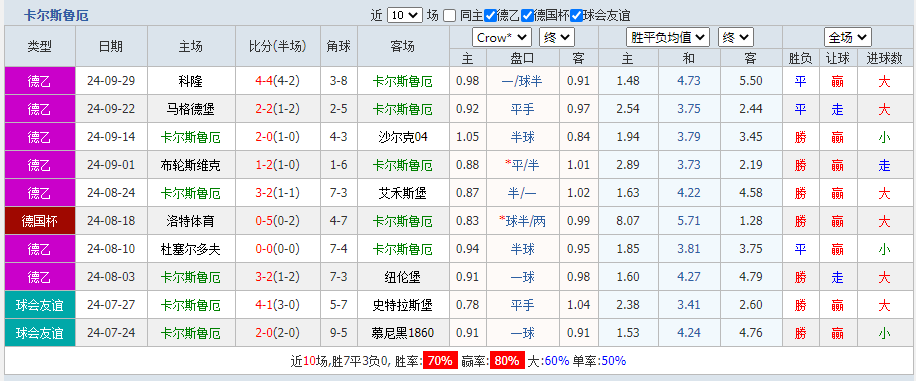Click the 角球 column header
916x381 pixels.
[338, 46]
